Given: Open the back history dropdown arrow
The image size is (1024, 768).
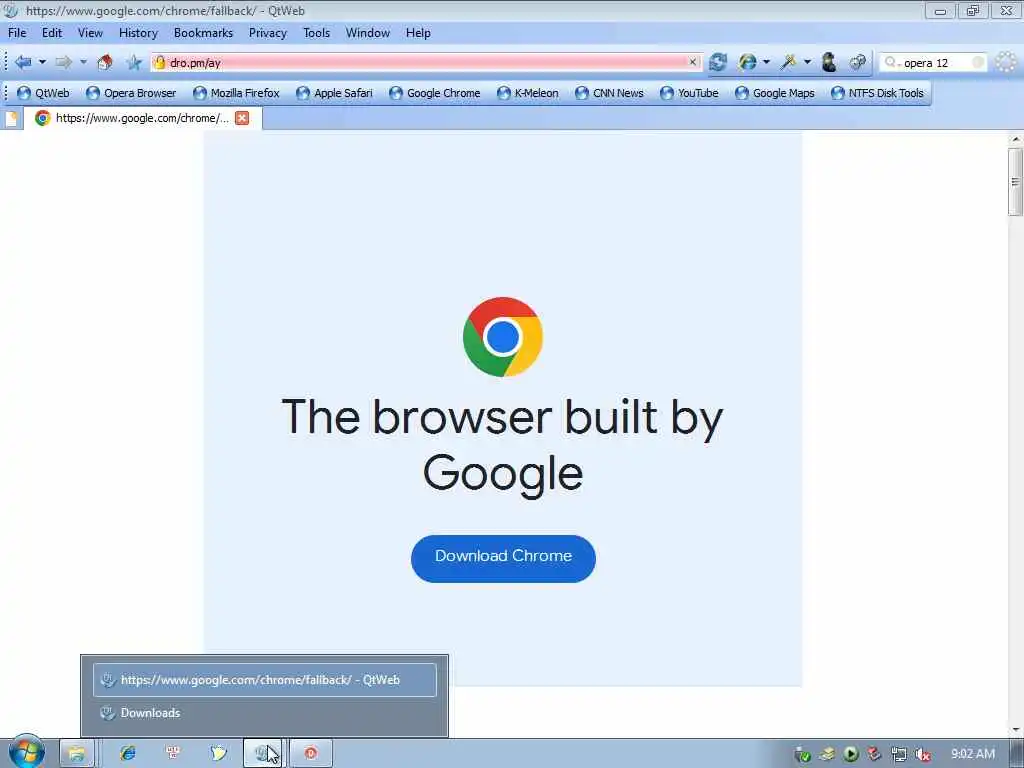Looking at the screenshot, I should (x=42, y=63).
